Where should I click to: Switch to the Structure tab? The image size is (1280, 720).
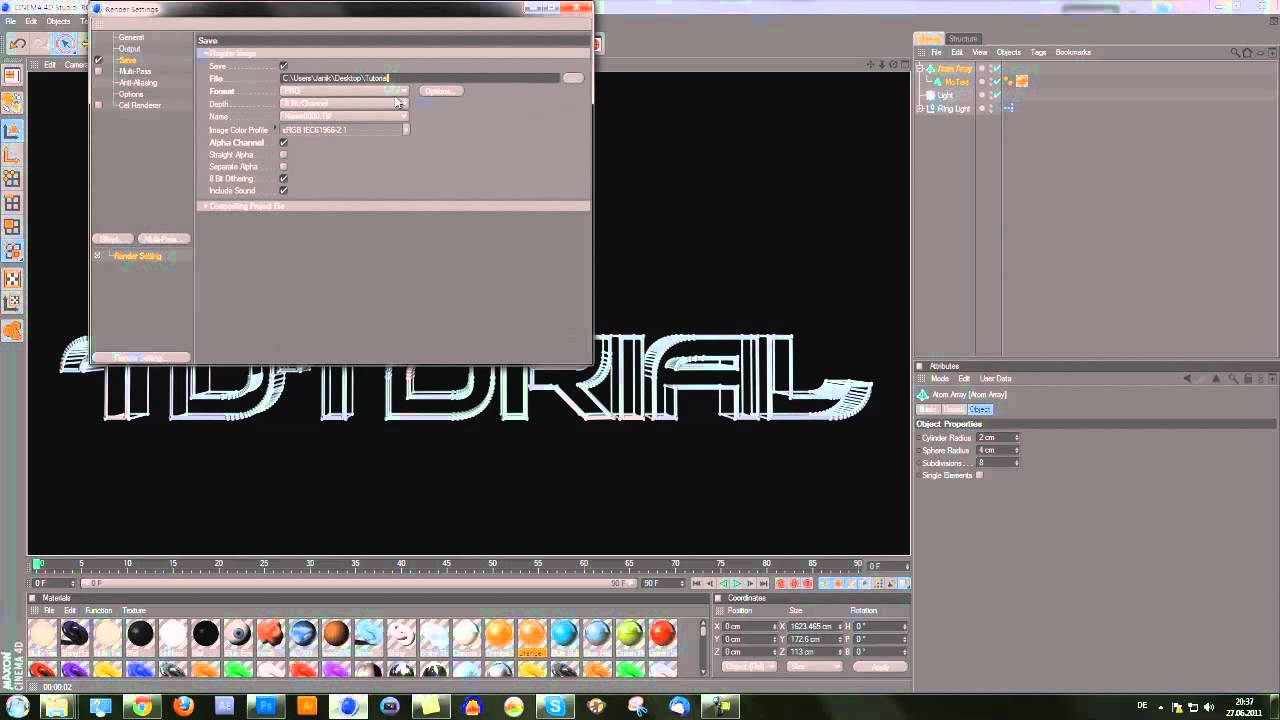963,39
